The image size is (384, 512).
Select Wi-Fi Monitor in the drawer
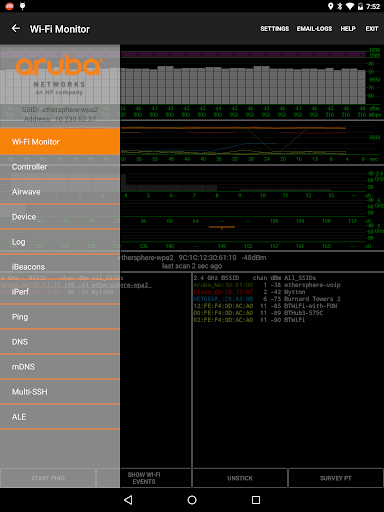[x=60, y=142]
